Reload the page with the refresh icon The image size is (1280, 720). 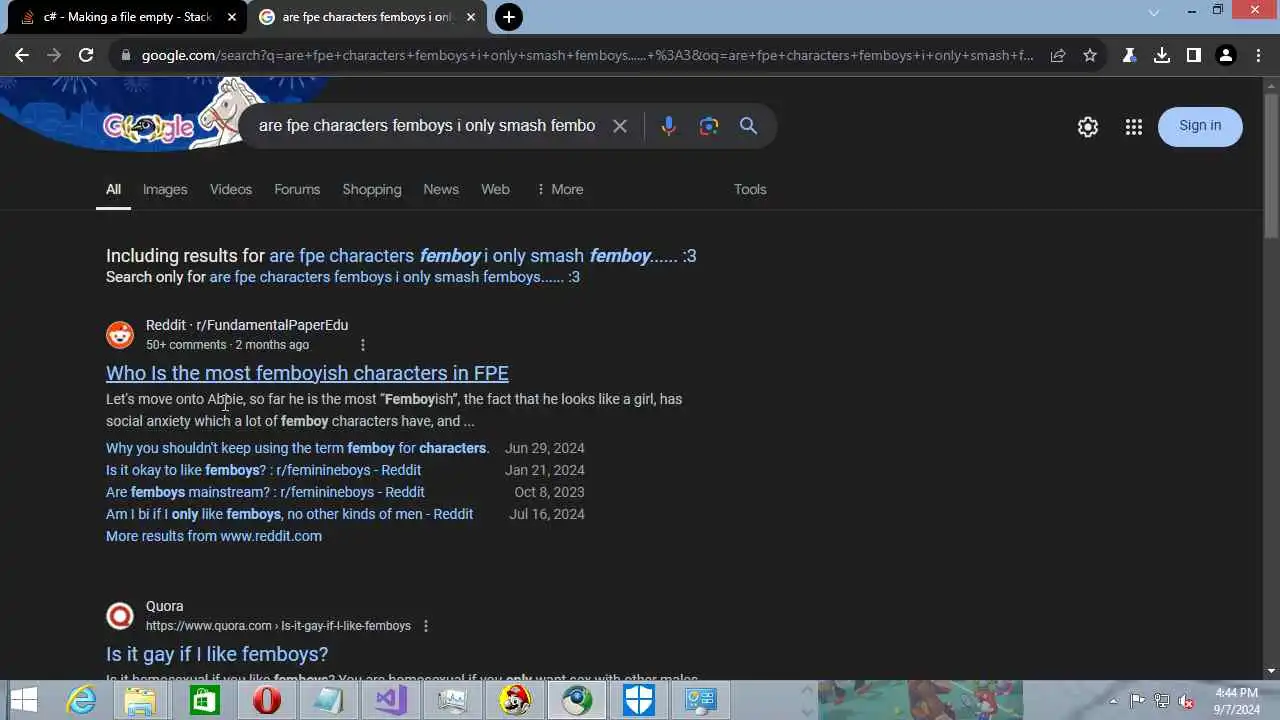point(86,56)
